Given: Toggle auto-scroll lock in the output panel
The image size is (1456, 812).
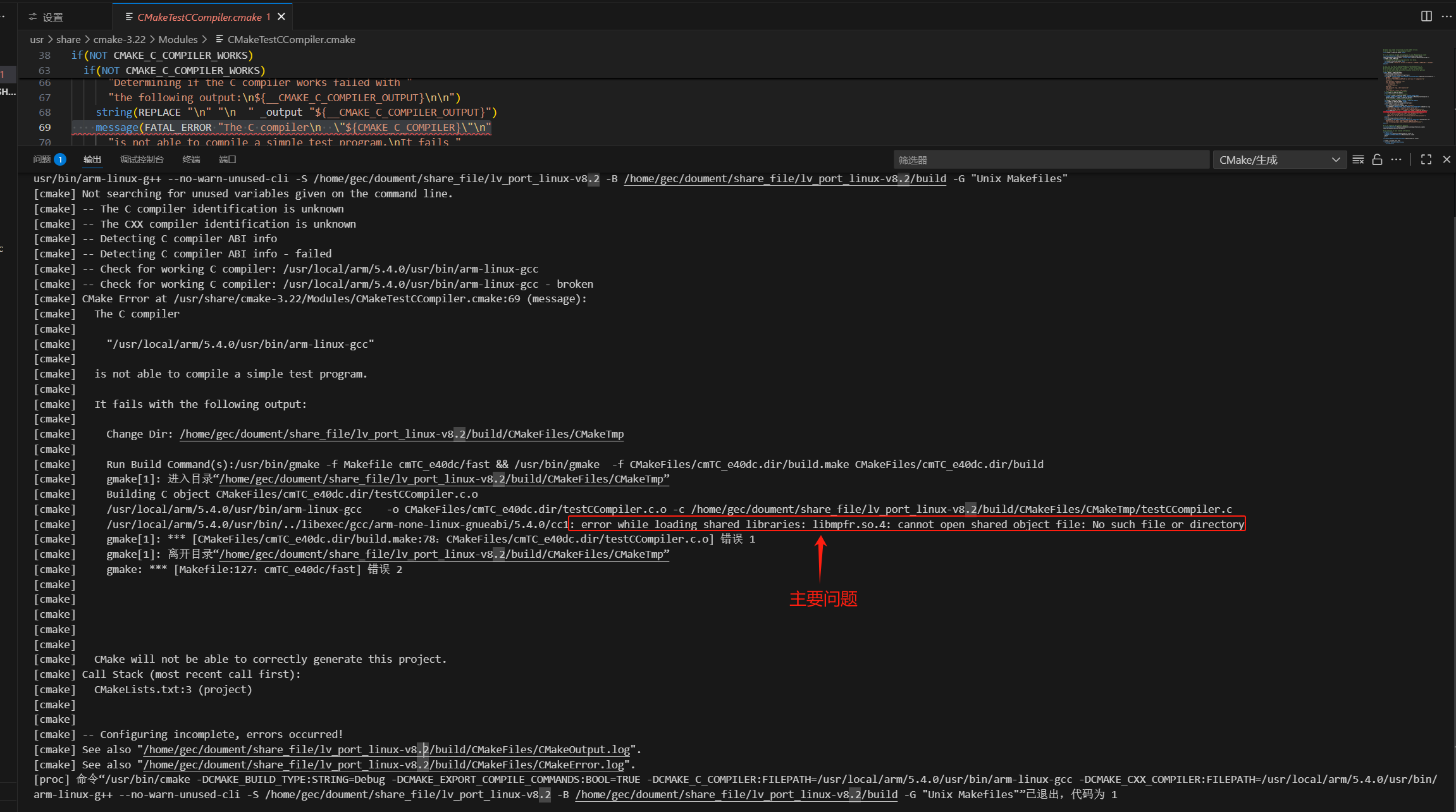Looking at the screenshot, I should pyautogui.click(x=1377, y=159).
